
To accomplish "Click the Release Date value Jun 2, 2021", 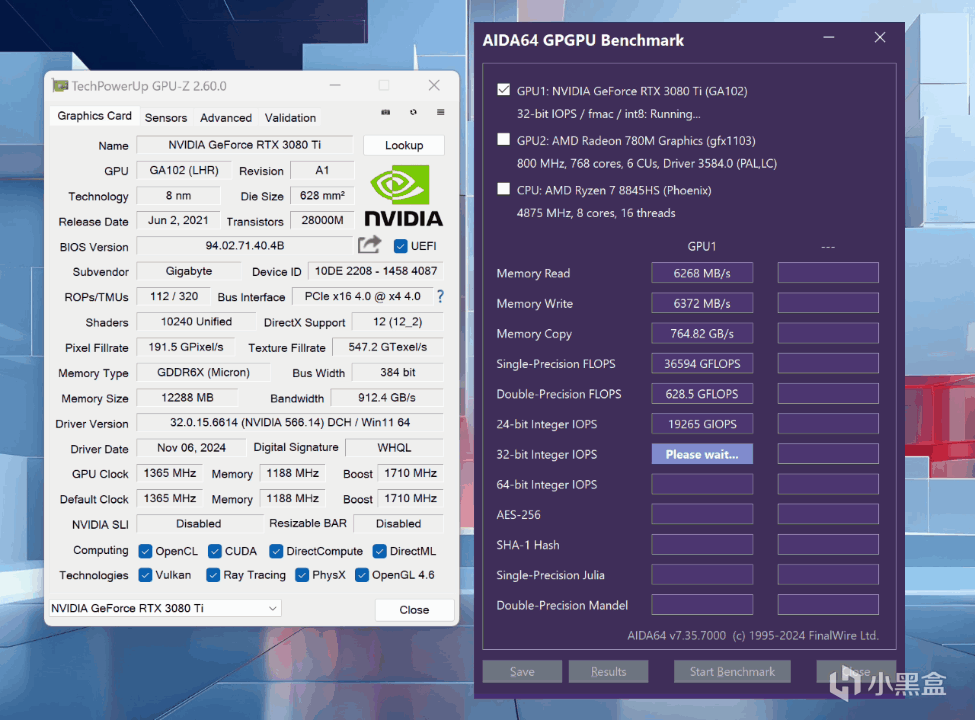I will click(x=178, y=220).
